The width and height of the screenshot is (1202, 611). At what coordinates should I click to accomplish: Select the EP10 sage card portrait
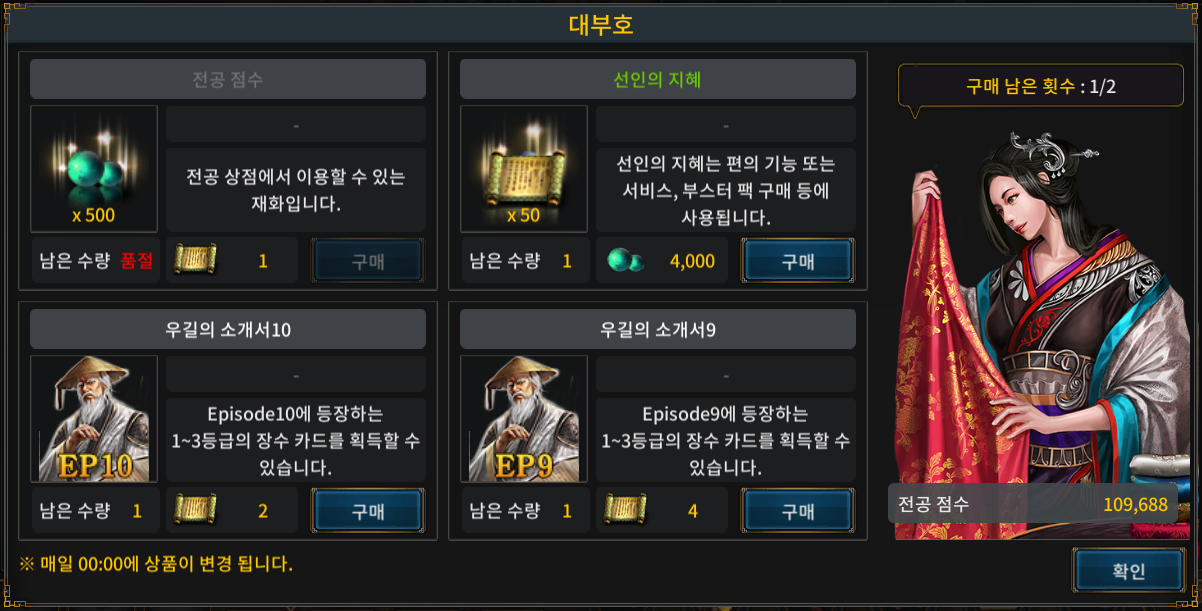pyautogui.click(x=94, y=419)
